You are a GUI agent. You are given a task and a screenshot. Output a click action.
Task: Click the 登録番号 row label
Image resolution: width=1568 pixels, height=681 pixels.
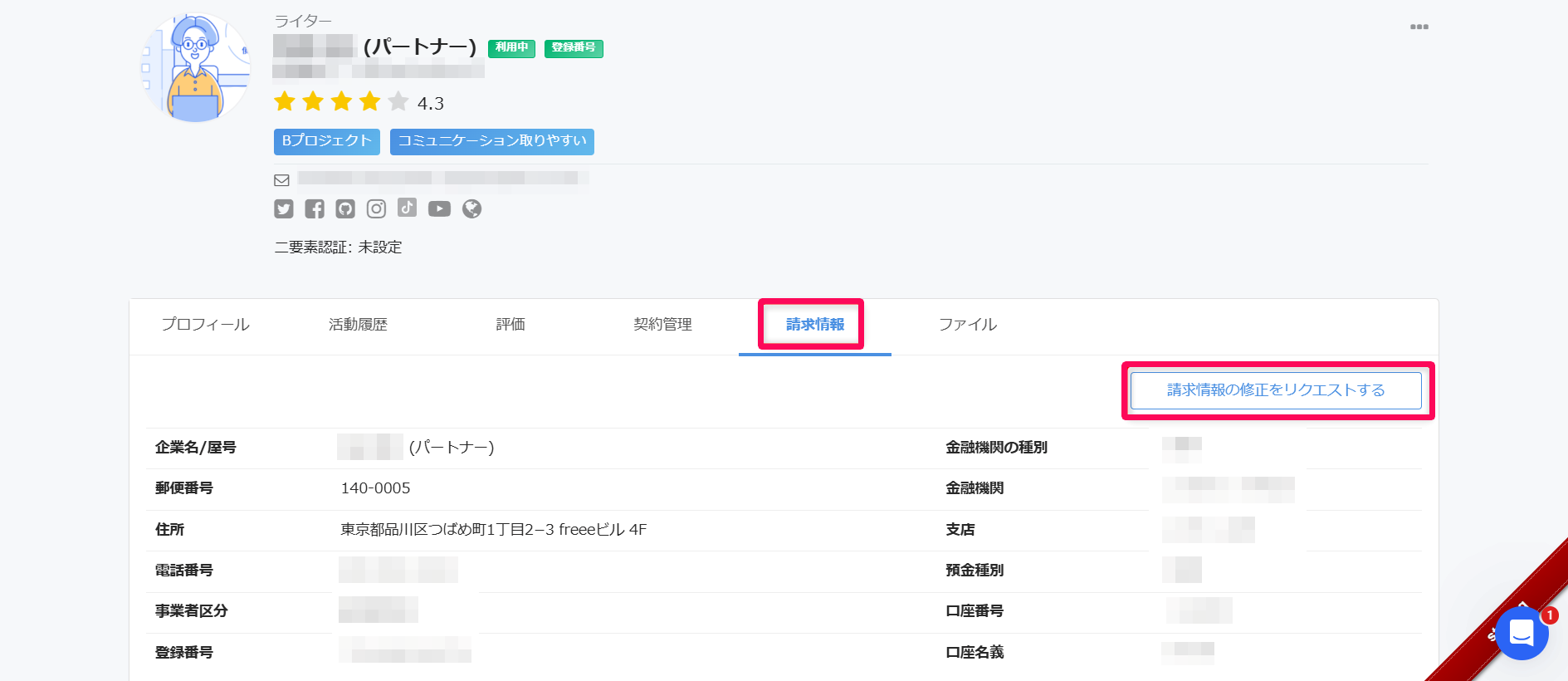coord(184,653)
